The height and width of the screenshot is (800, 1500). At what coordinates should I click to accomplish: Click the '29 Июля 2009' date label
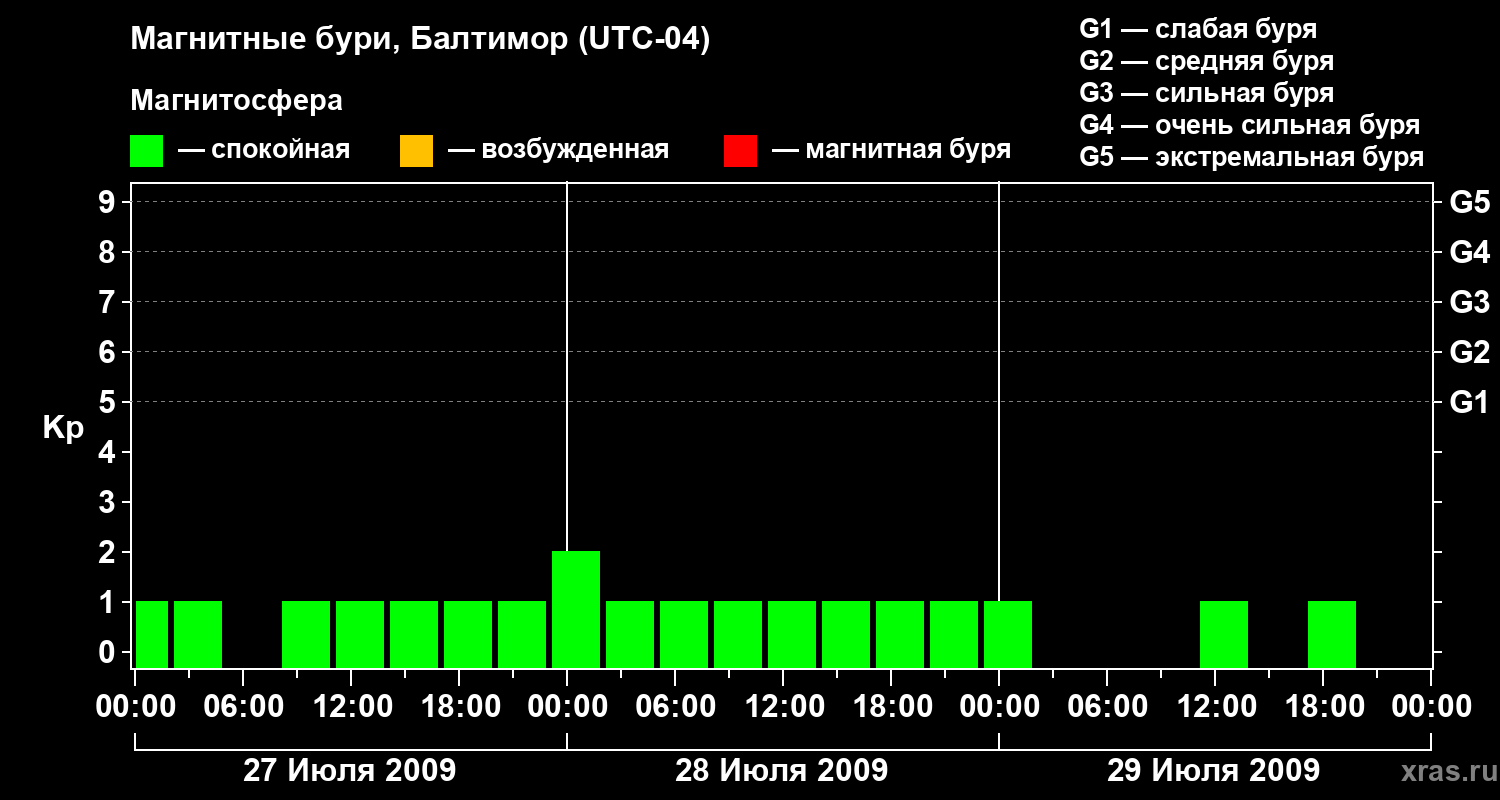[x=1213, y=771]
